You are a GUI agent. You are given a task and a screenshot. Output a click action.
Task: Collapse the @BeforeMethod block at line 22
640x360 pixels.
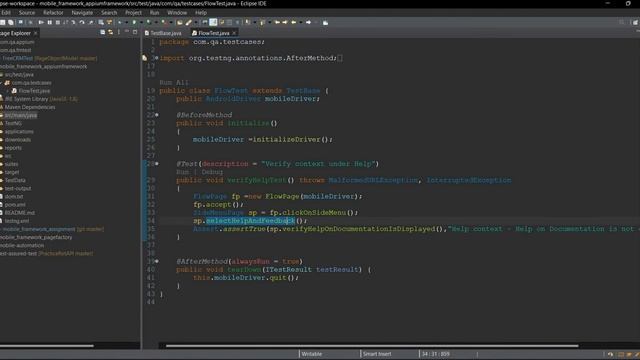click(157, 115)
